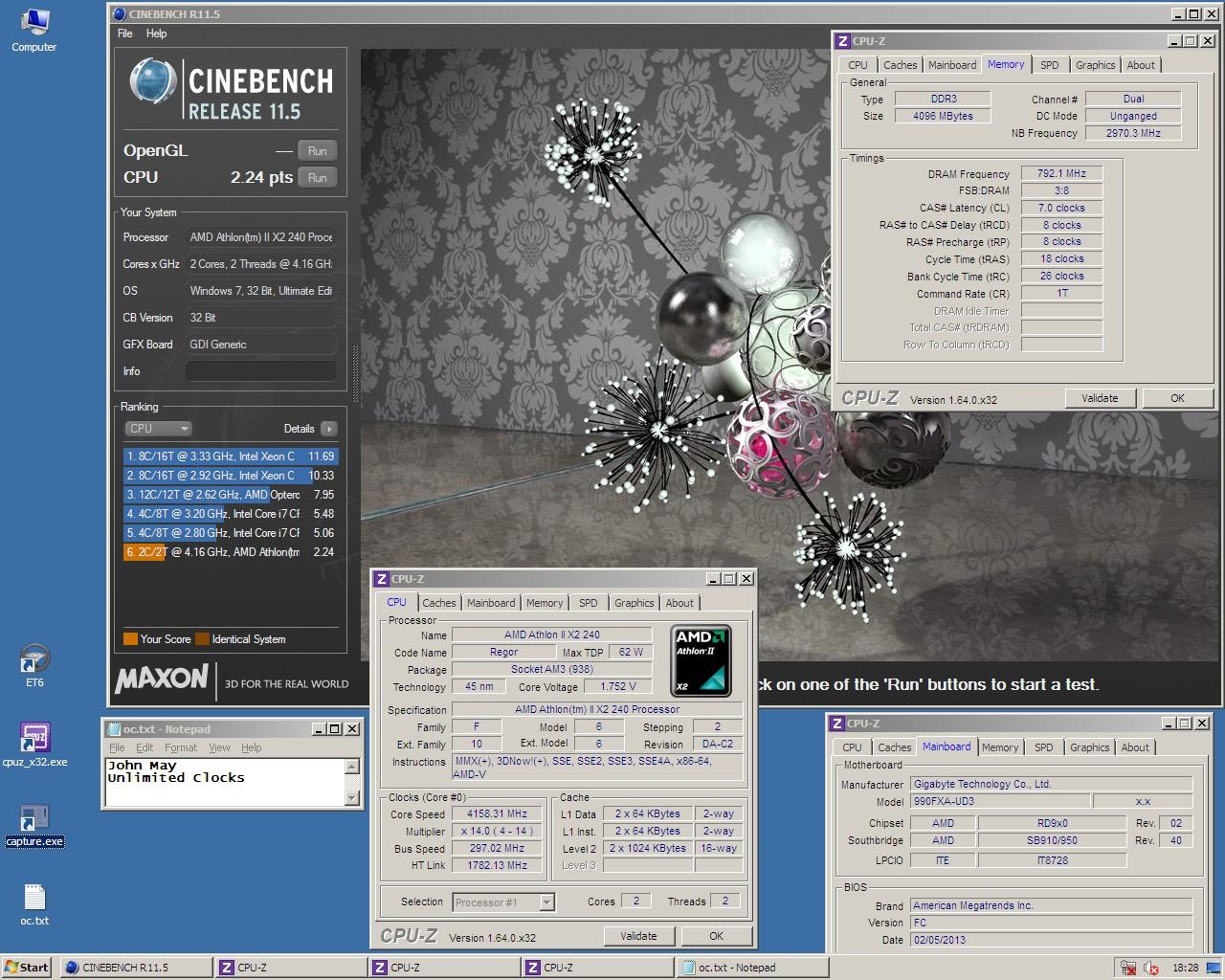The image size is (1225, 980).
Task: Click the Notepad scrollbar up arrow
Action: (x=352, y=767)
